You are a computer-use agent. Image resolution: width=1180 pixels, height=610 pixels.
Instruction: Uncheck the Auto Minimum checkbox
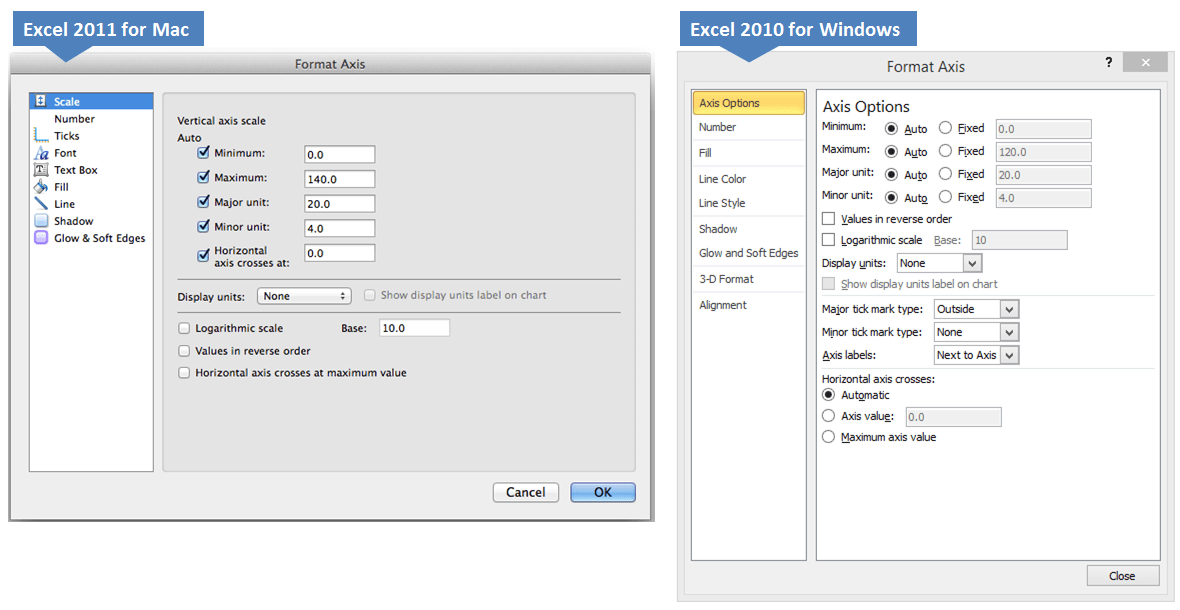pos(204,153)
